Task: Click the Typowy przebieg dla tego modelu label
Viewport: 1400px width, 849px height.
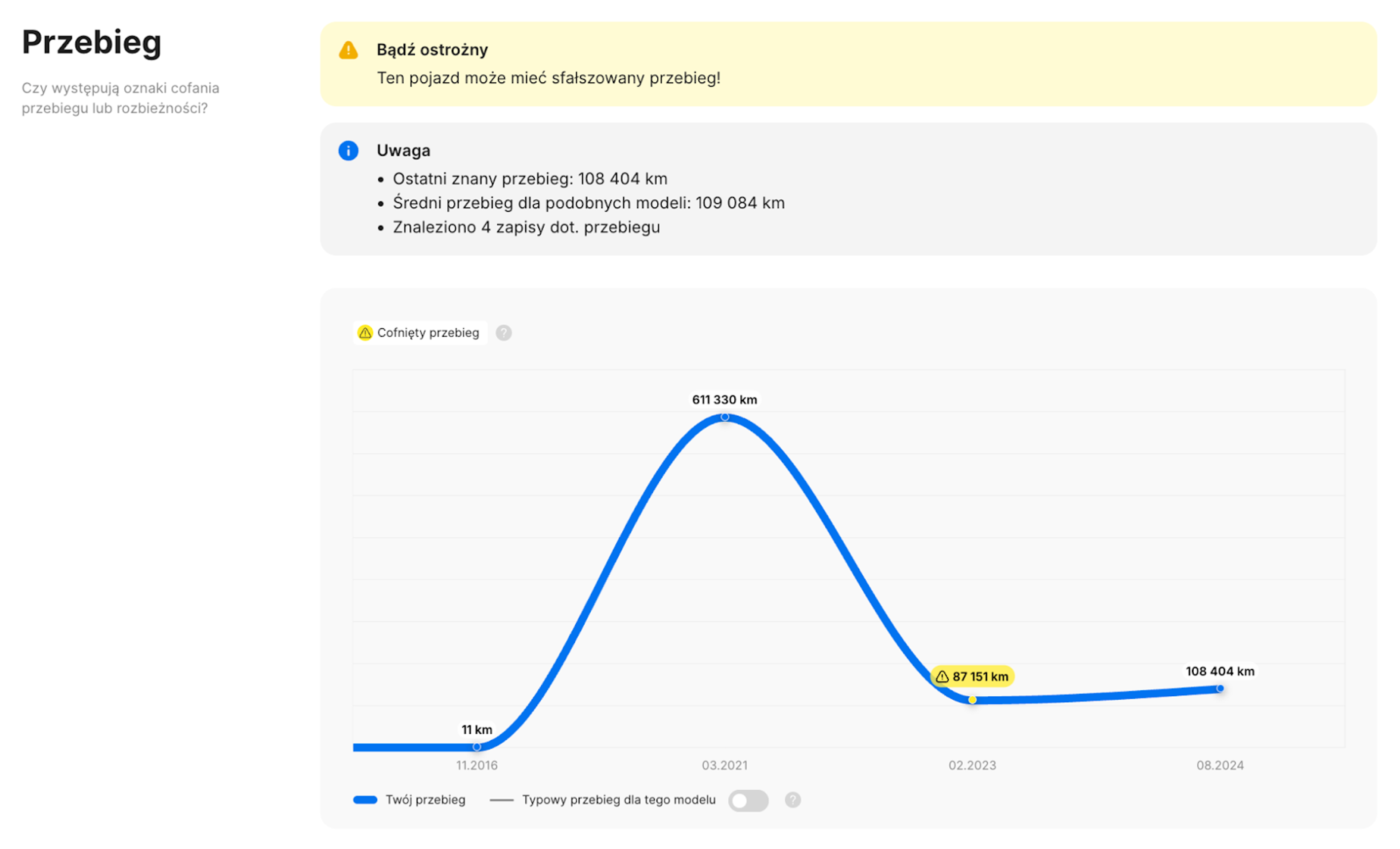Action: coord(619,800)
